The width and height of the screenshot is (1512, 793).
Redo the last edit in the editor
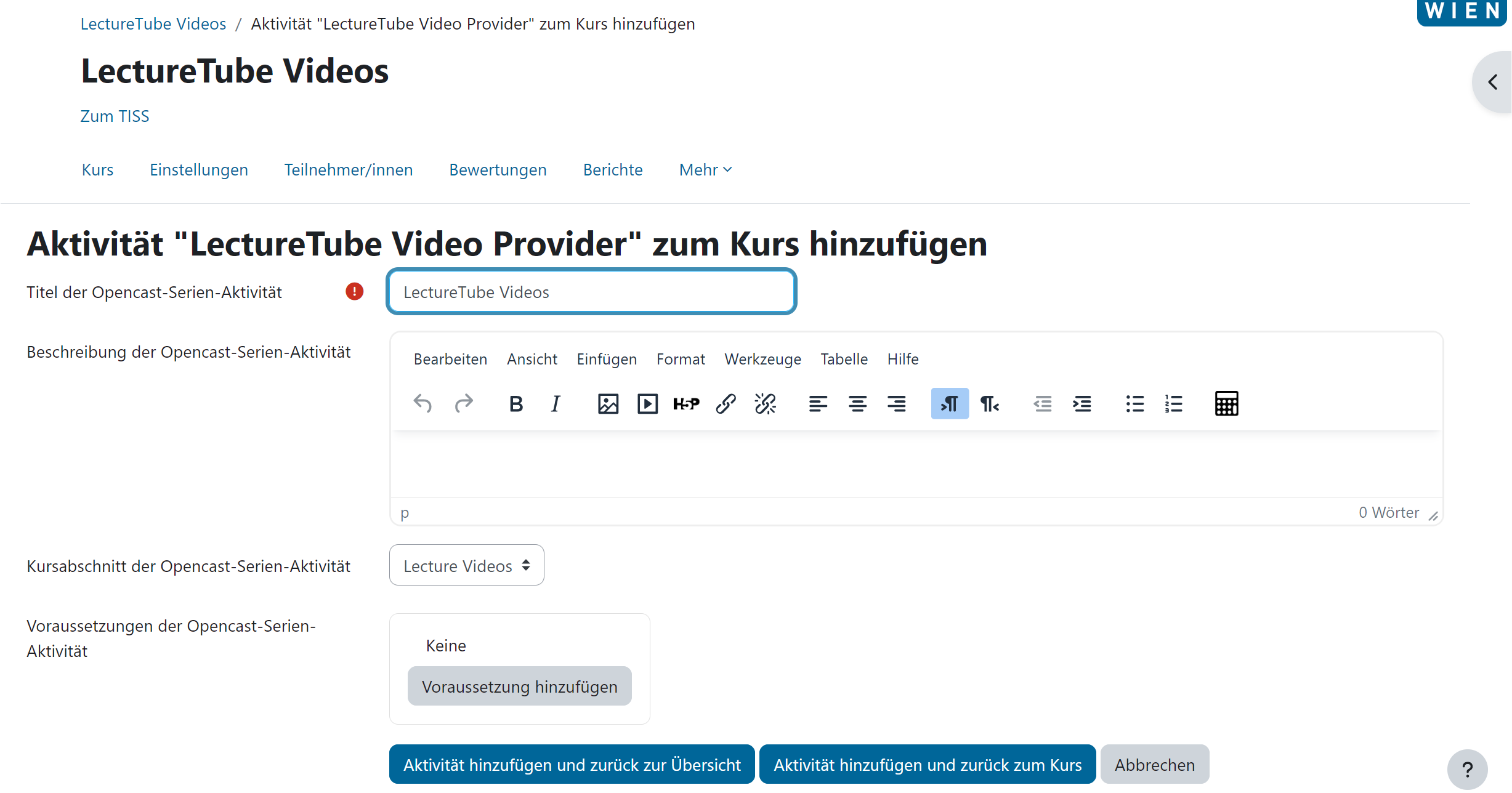coord(464,404)
